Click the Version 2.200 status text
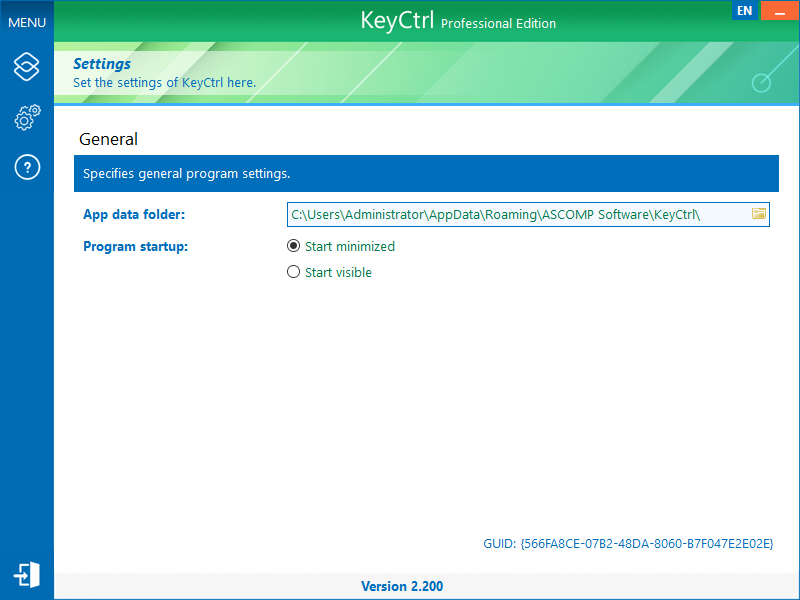The height and width of the screenshot is (600, 800). tap(402, 586)
